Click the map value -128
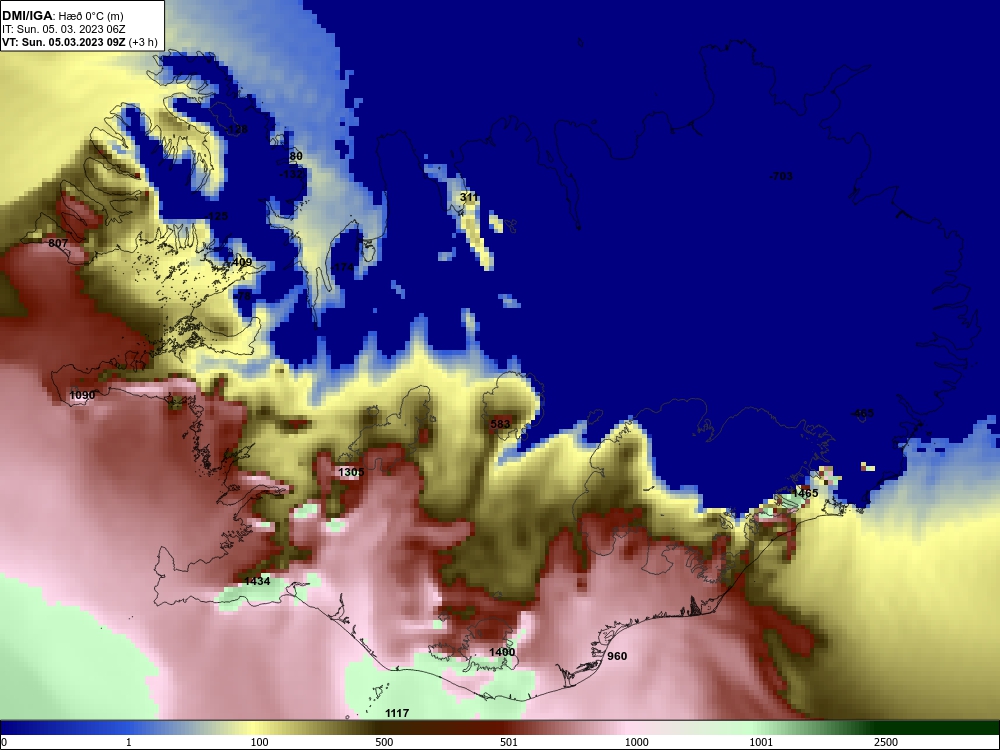 pos(236,129)
